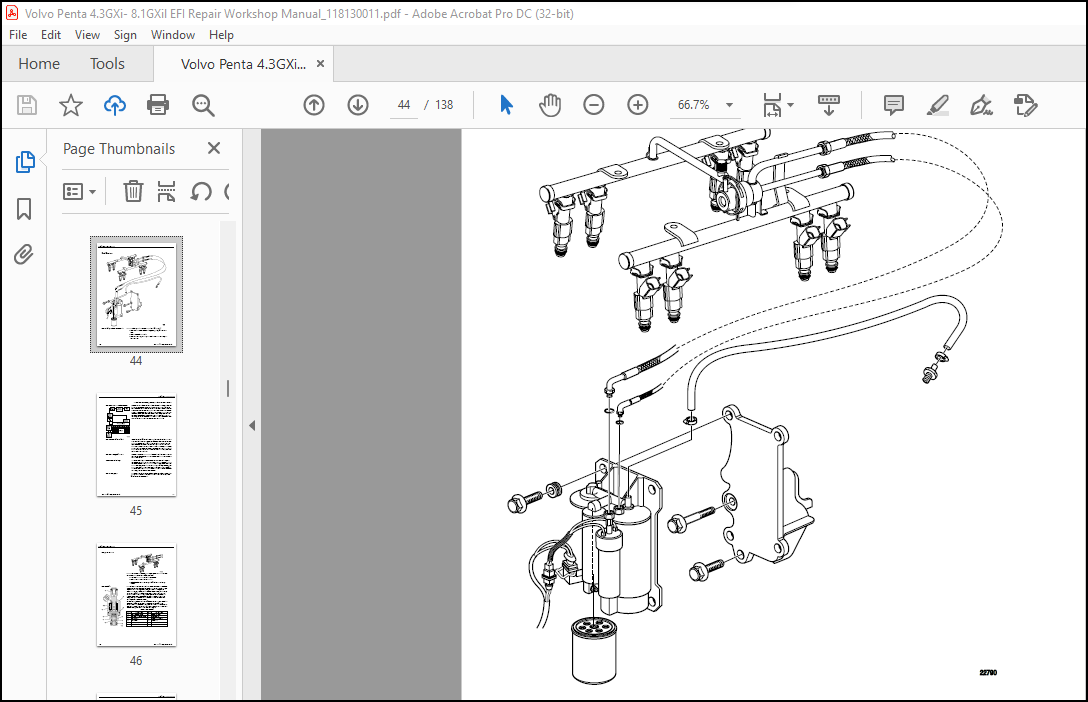Open the Find text magnifier tool

click(203, 105)
